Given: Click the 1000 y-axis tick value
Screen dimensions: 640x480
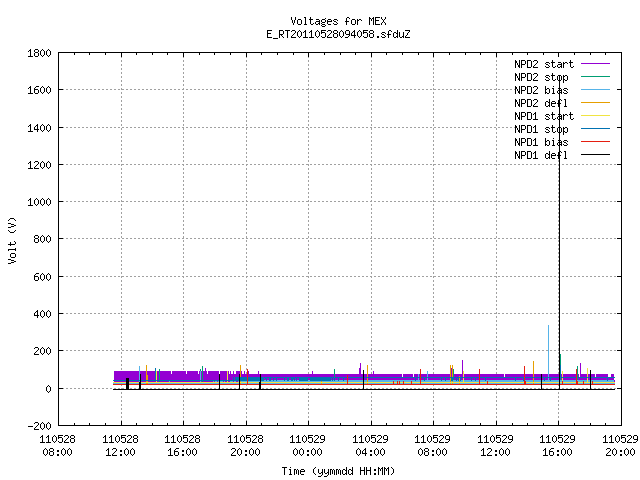Looking at the screenshot, I should pos(39,202).
